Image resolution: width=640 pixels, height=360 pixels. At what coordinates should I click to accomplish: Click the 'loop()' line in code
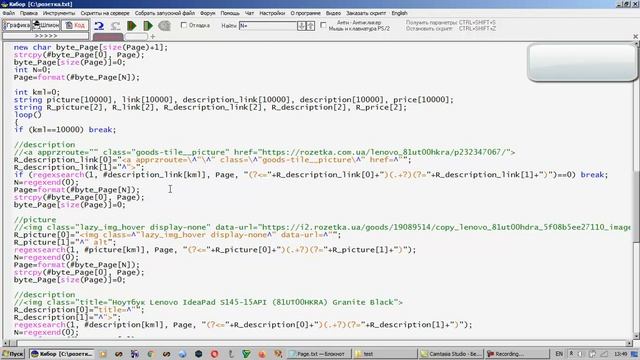(28, 115)
